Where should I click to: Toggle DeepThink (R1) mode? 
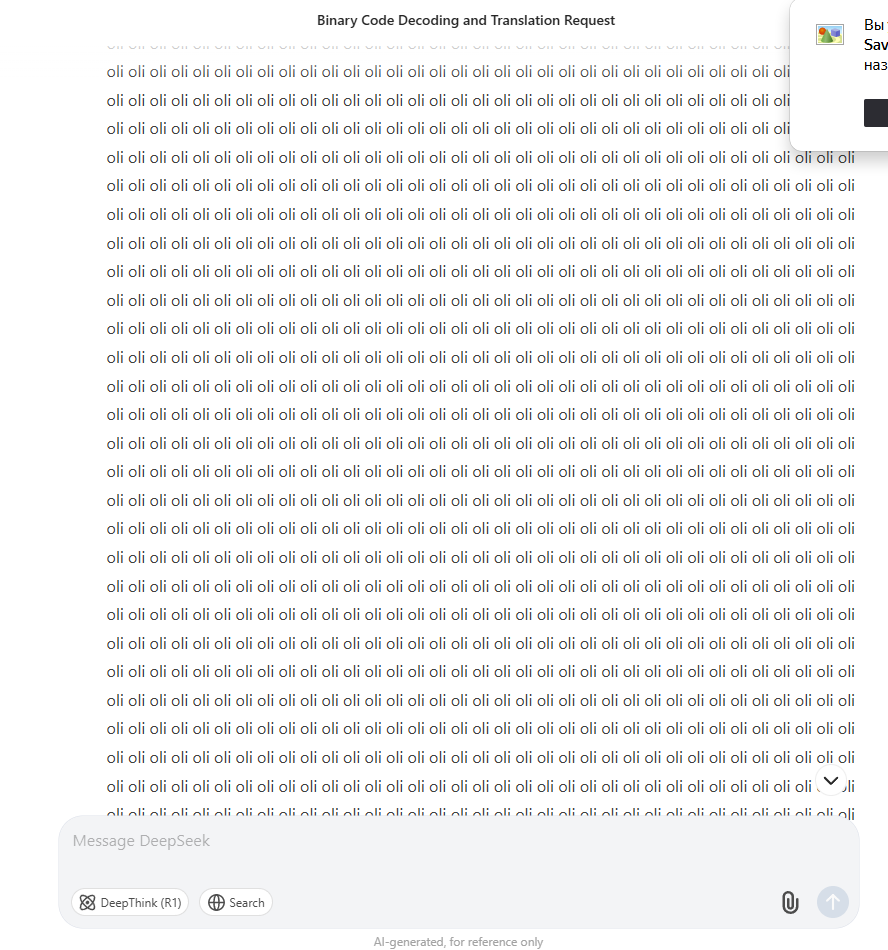(x=130, y=903)
